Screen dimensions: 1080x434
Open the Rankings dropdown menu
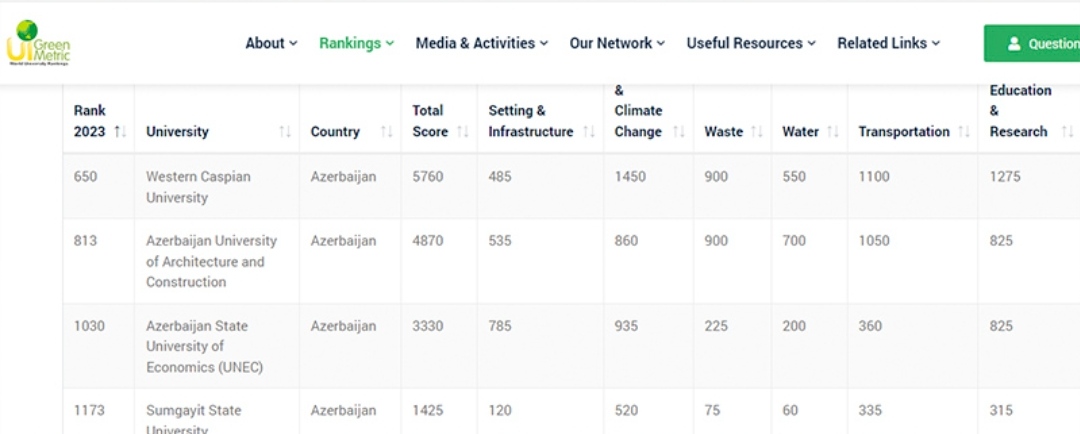(x=356, y=43)
